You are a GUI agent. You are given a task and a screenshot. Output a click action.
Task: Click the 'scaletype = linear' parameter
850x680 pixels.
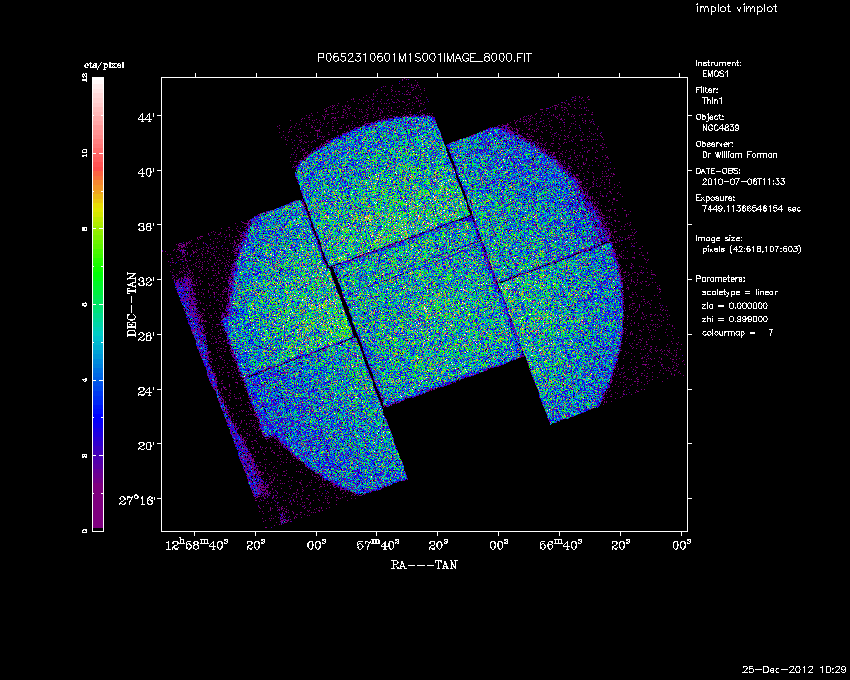(x=740, y=293)
